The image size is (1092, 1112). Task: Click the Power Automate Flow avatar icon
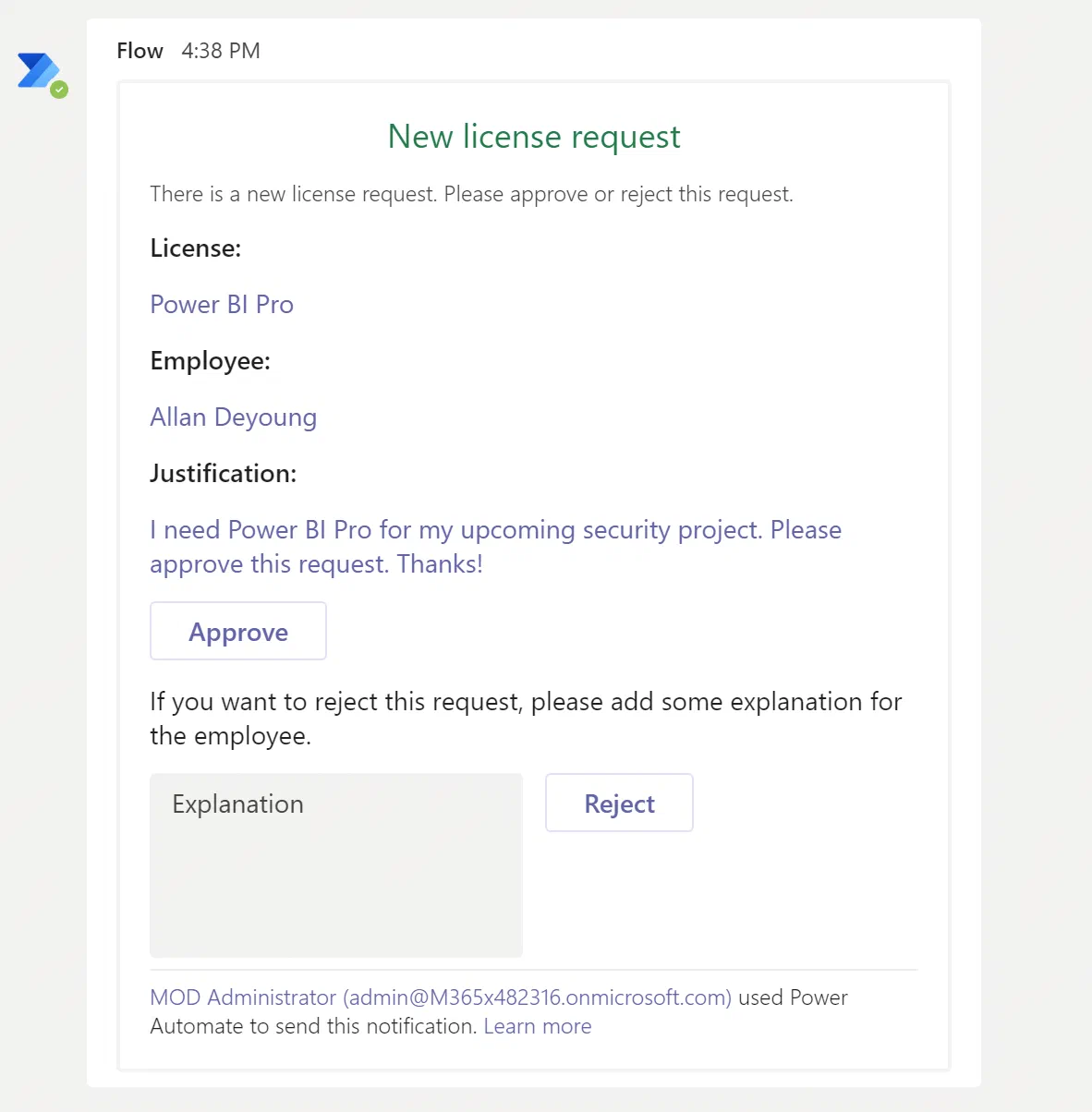[x=40, y=72]
